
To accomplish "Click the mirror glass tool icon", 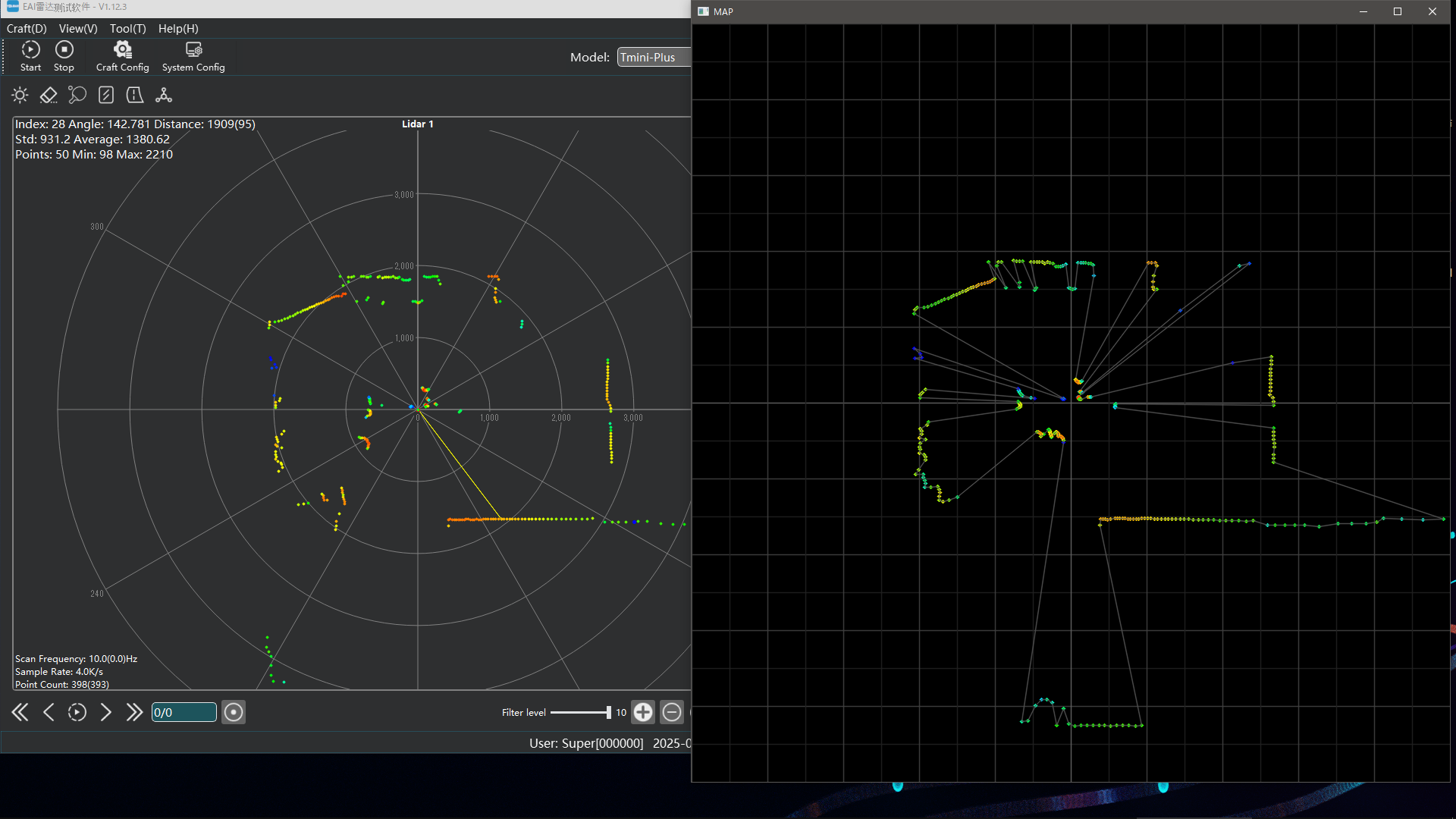I will coord(106,95).
